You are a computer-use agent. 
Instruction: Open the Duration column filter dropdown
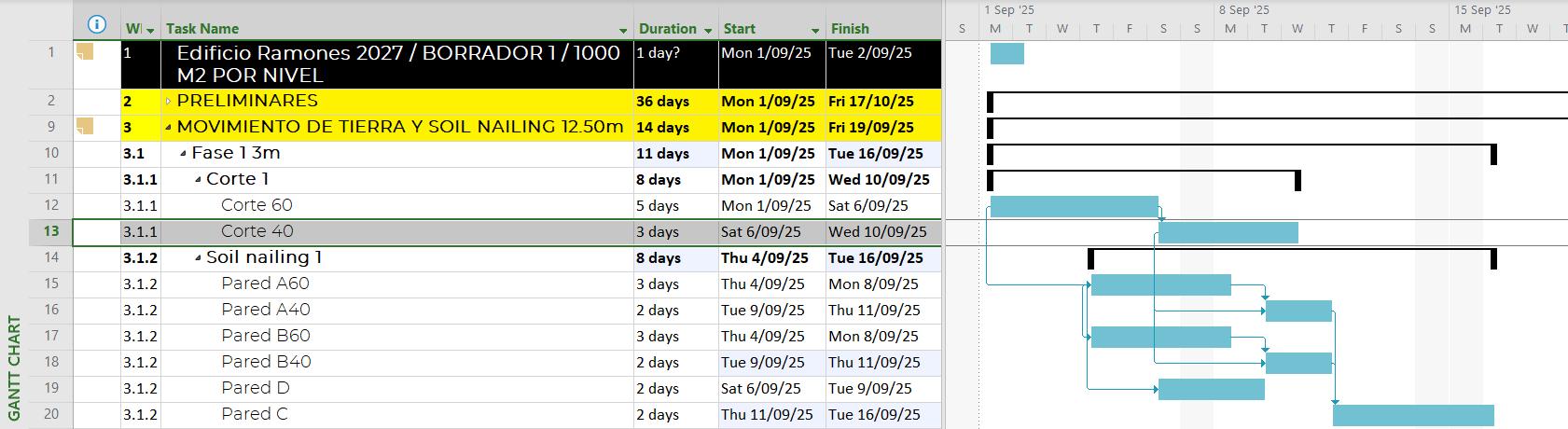click(709, 30)
